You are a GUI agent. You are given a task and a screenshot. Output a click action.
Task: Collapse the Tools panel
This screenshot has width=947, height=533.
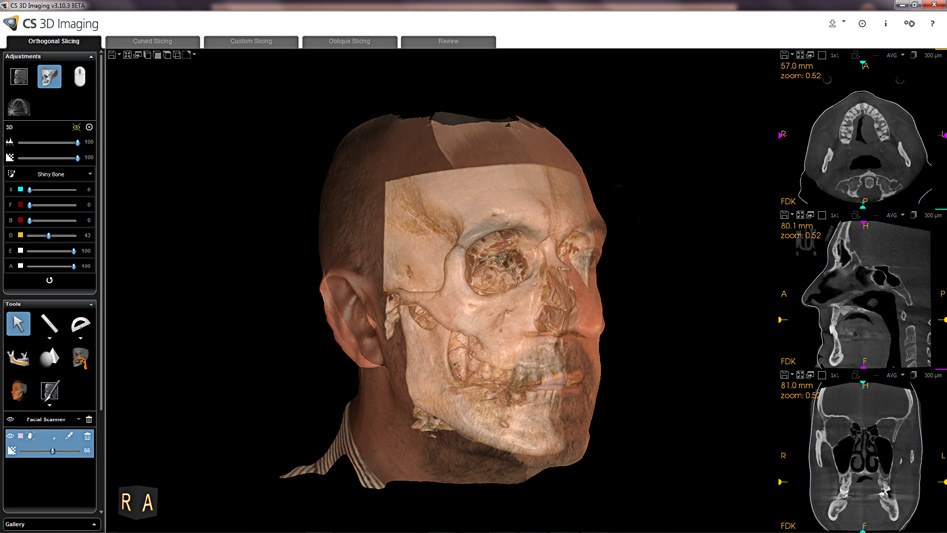point(91,304)
